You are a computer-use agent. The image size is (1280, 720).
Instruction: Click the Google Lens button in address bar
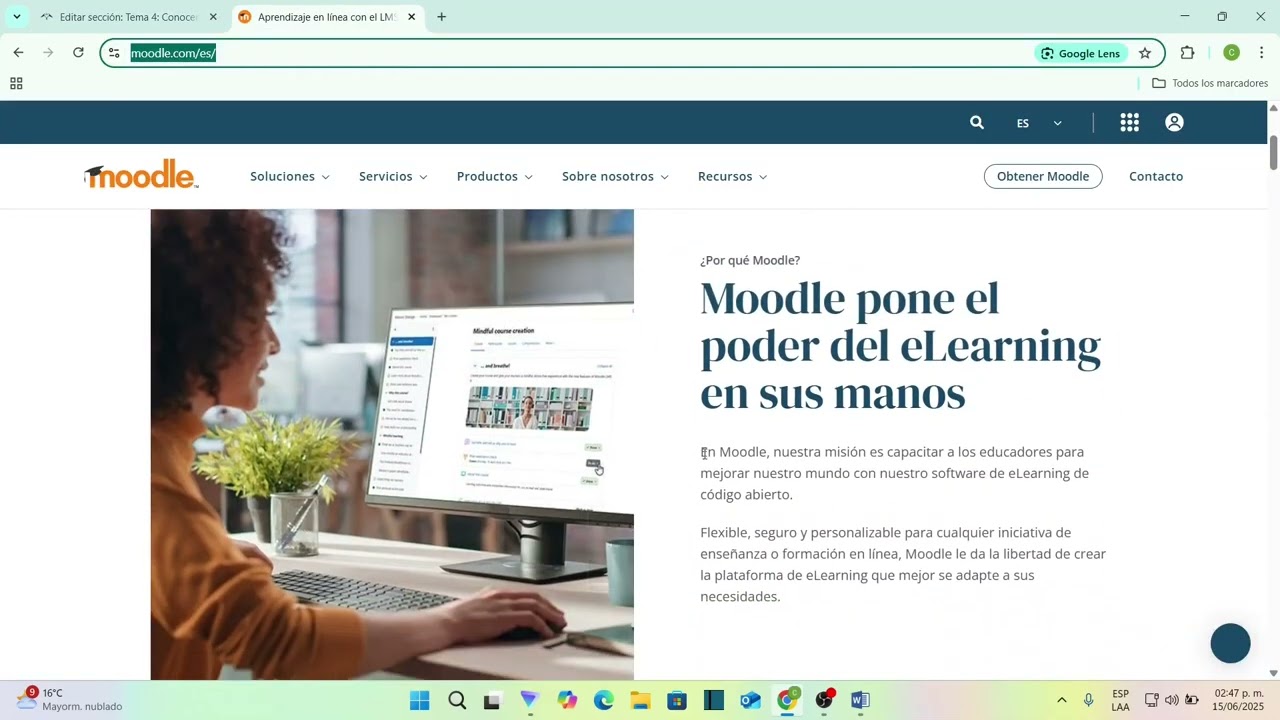point(1081,53)
